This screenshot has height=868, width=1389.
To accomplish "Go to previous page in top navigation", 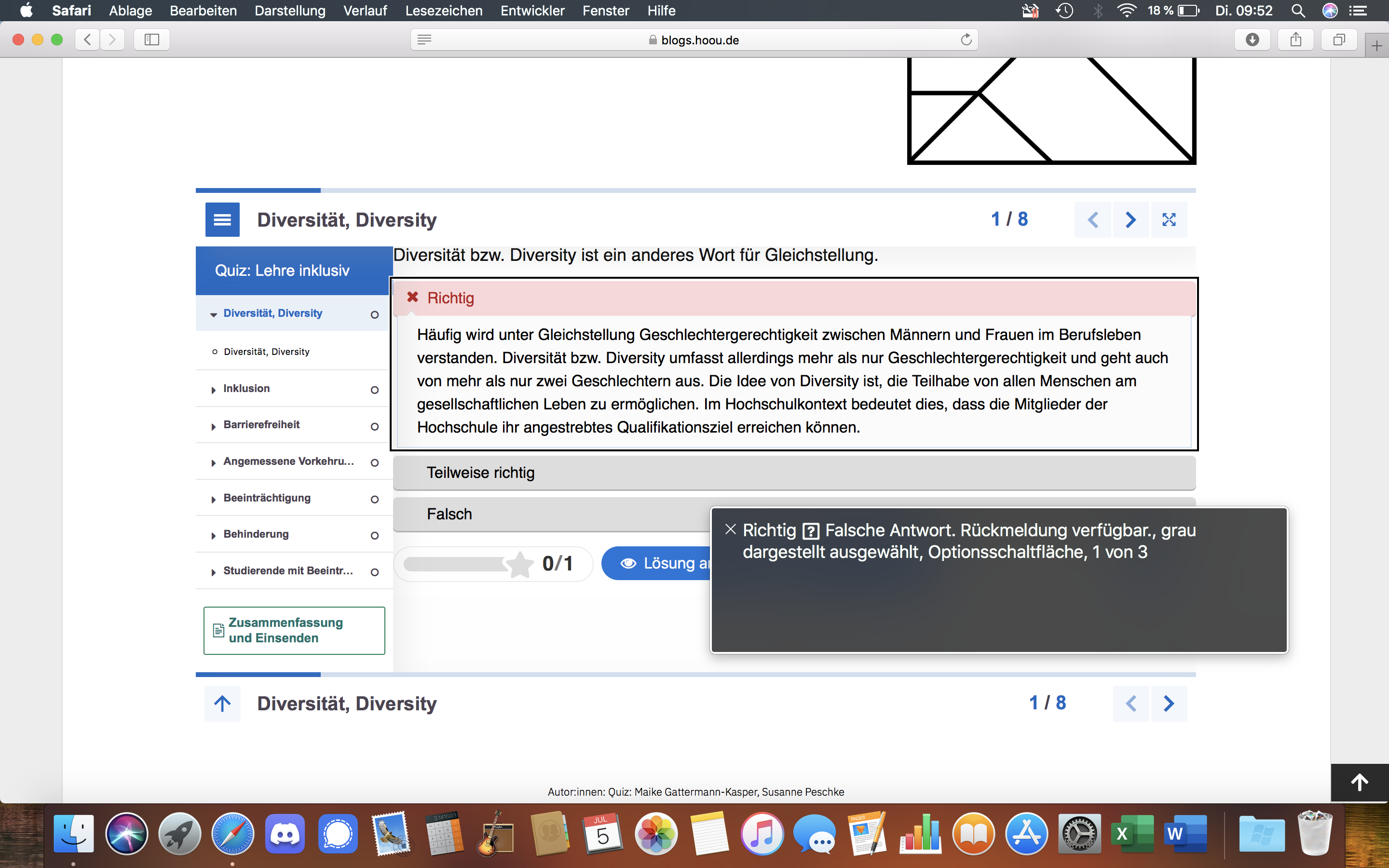I will coord(1093,219).
